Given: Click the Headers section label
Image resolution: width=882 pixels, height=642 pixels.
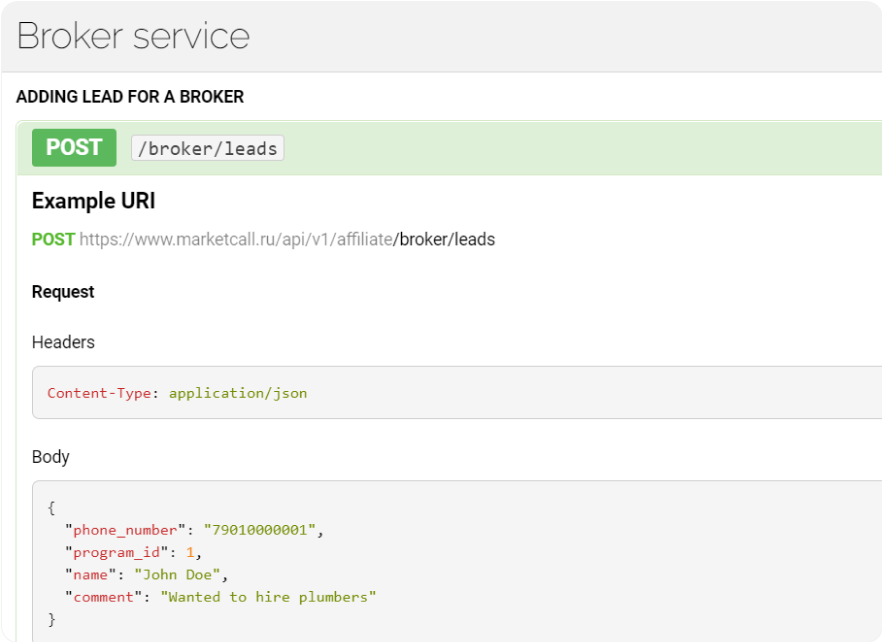Looking at the screenshot, I should 63,342.
